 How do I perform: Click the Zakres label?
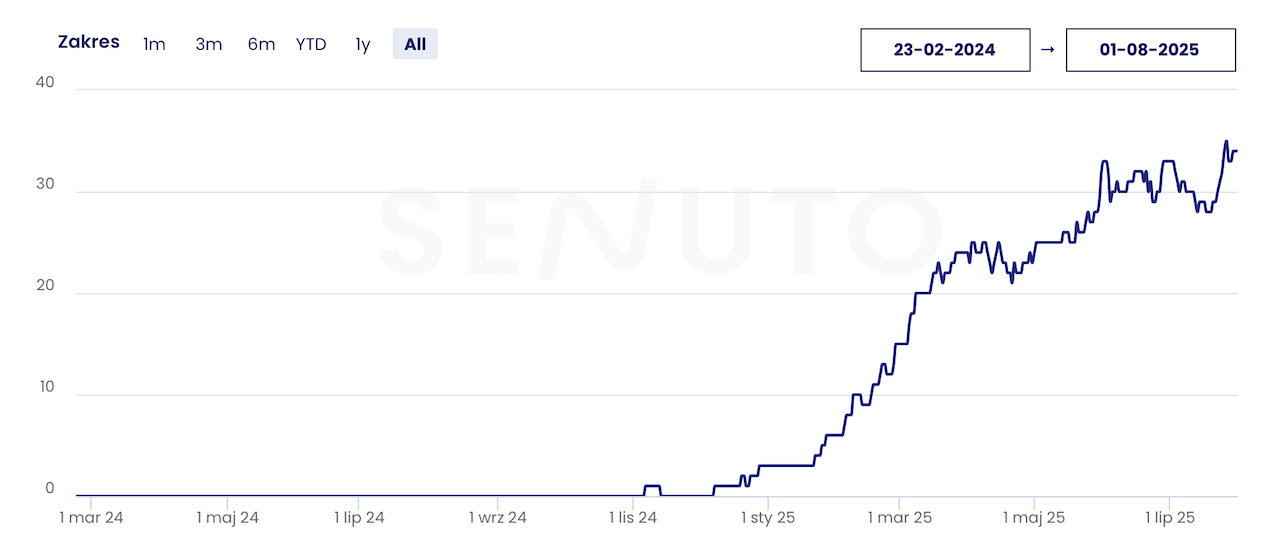pos(89,42)
